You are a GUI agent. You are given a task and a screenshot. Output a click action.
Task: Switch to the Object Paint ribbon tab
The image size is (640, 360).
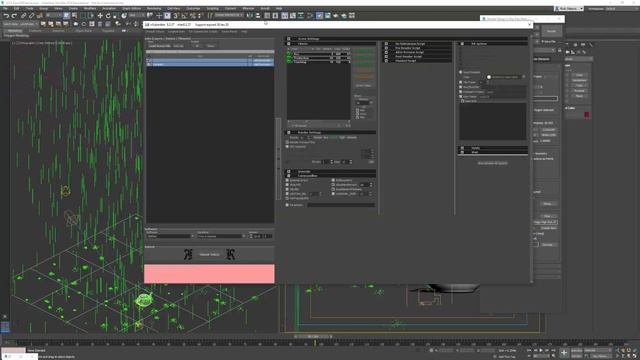tap(83, 31)
